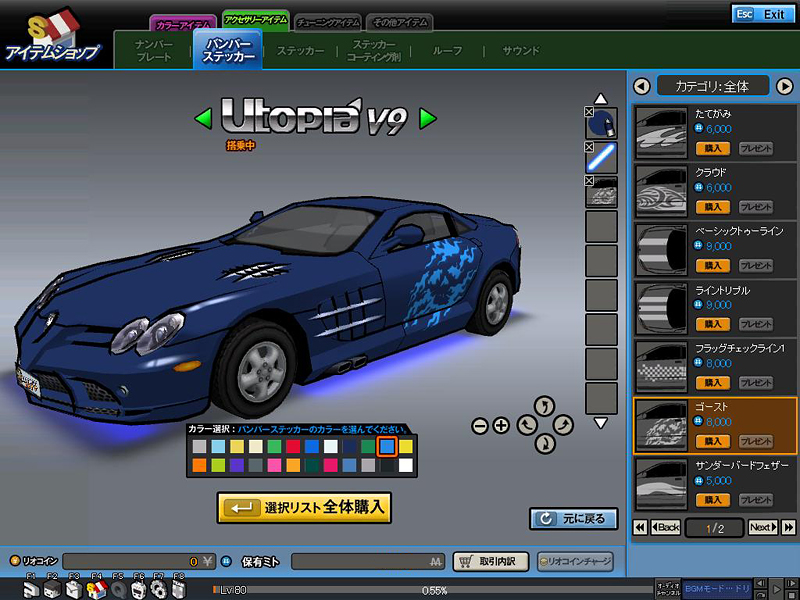Open the F3 bag icon
This screenshot has width=800, height=600.
74,590
